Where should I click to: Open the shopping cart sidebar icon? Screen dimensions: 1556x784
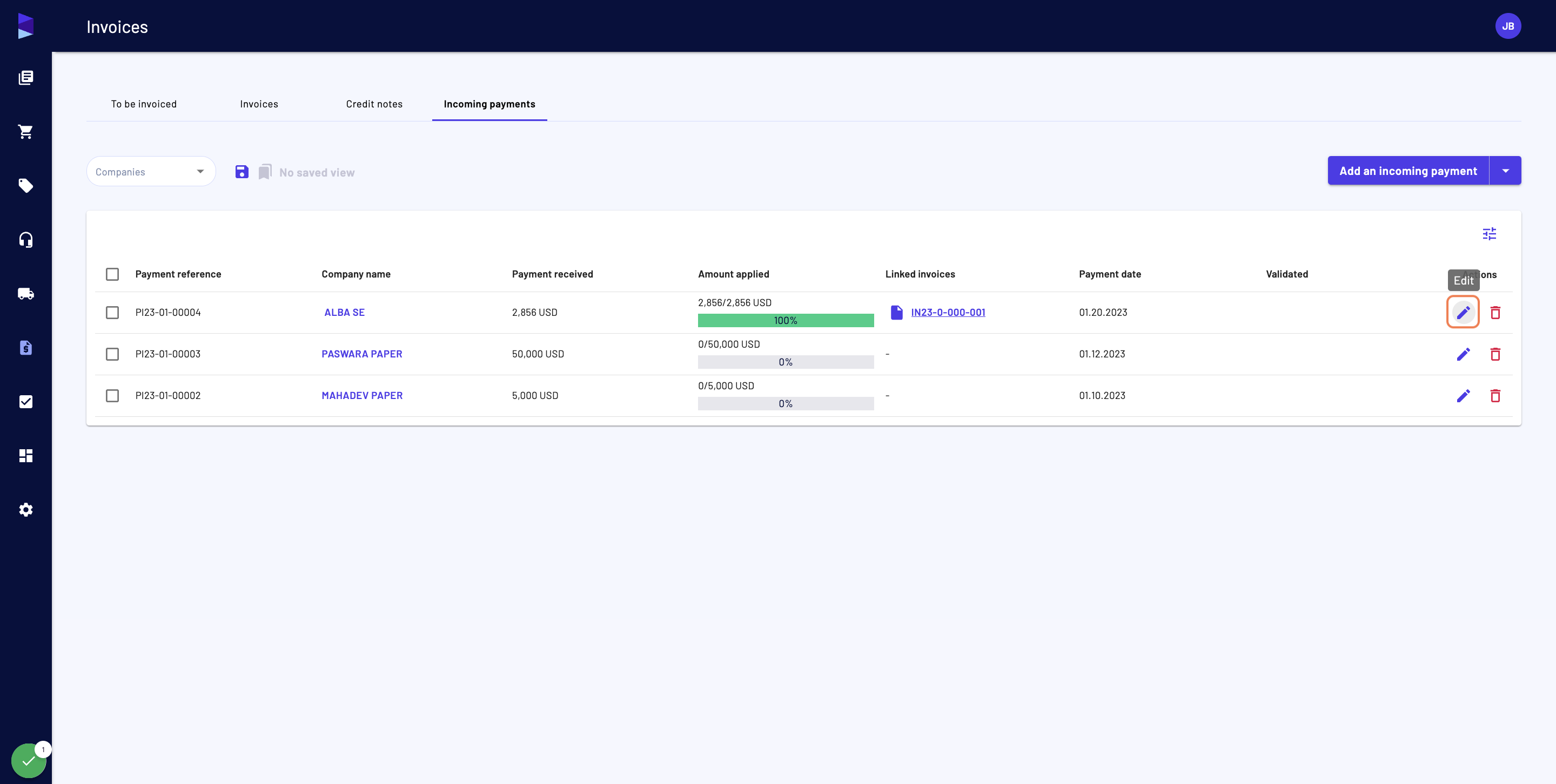(26, 132)
